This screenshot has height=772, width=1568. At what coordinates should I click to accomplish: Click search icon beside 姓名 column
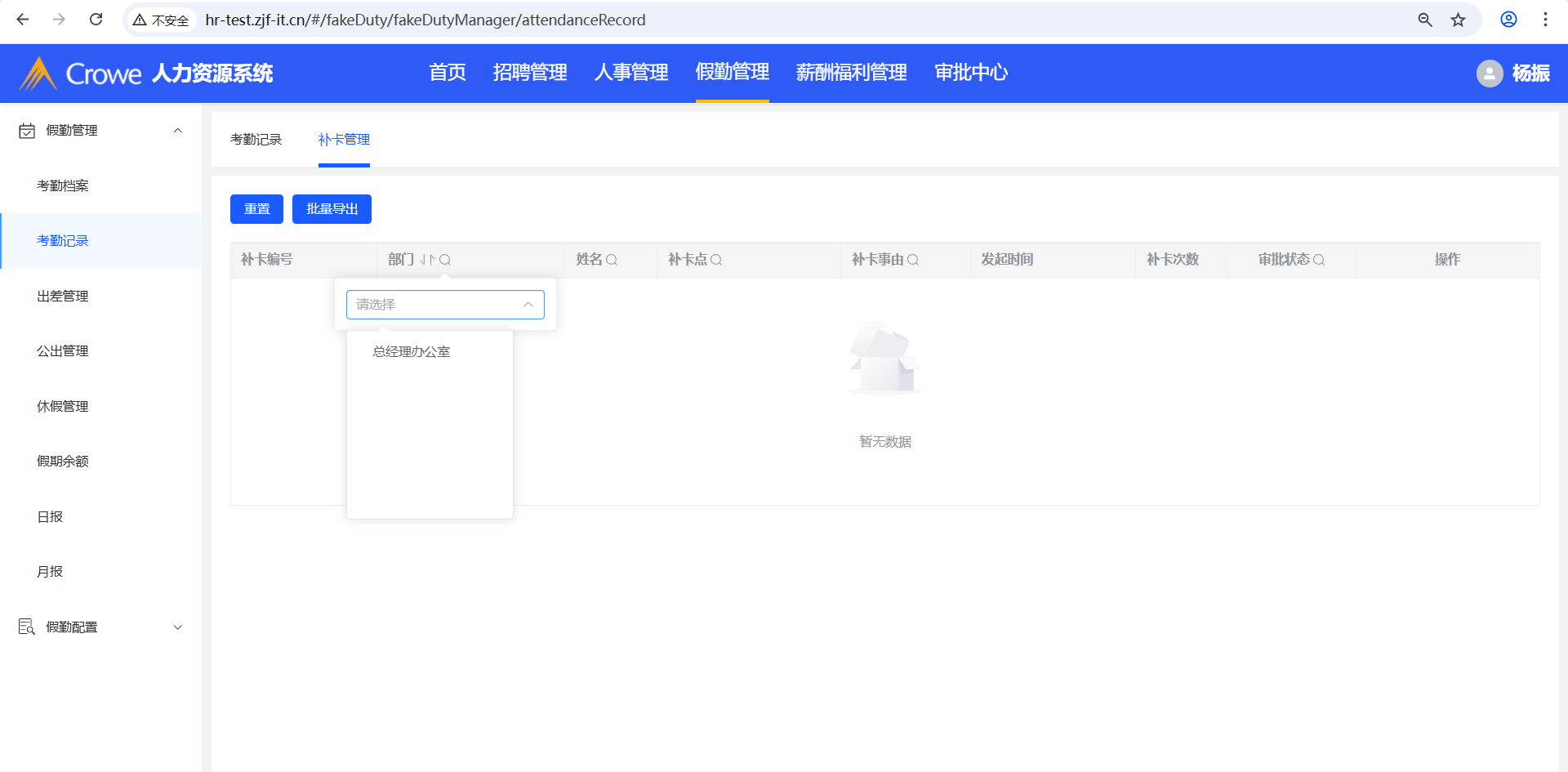point(612,260)
